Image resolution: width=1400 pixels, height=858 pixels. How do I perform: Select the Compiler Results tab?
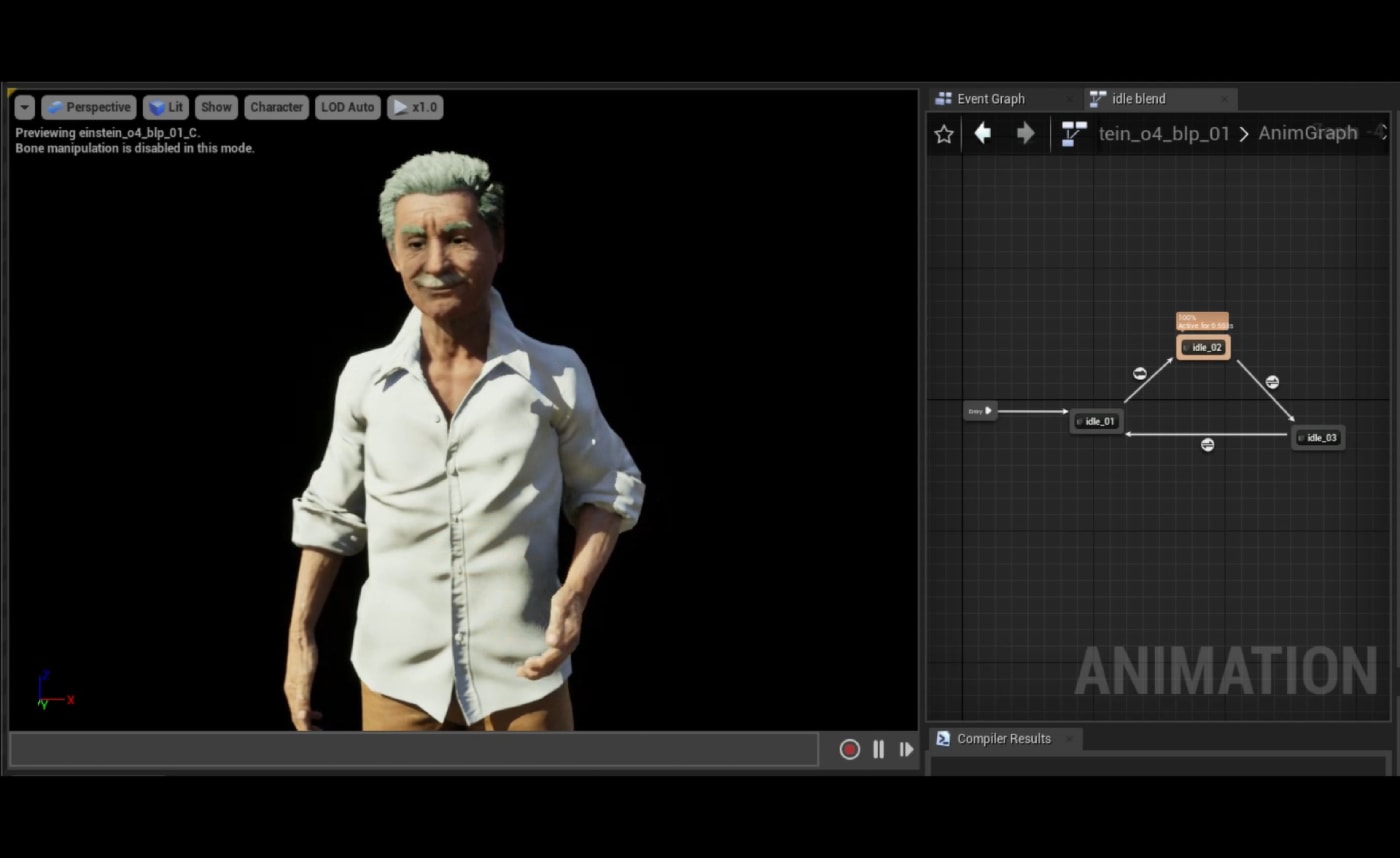[1003, 739]
